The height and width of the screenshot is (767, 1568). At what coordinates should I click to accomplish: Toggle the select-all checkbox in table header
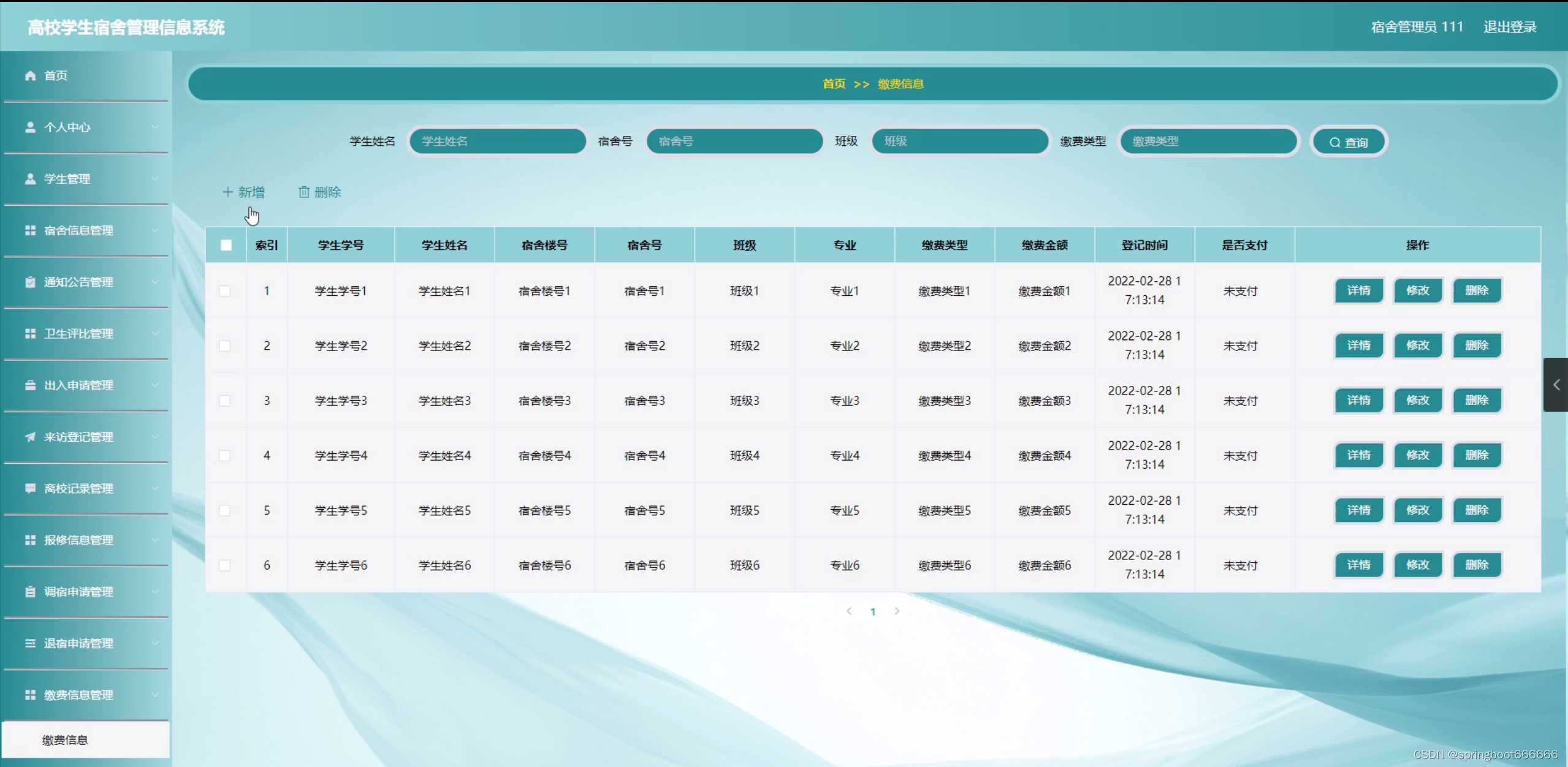click(226, 245)
